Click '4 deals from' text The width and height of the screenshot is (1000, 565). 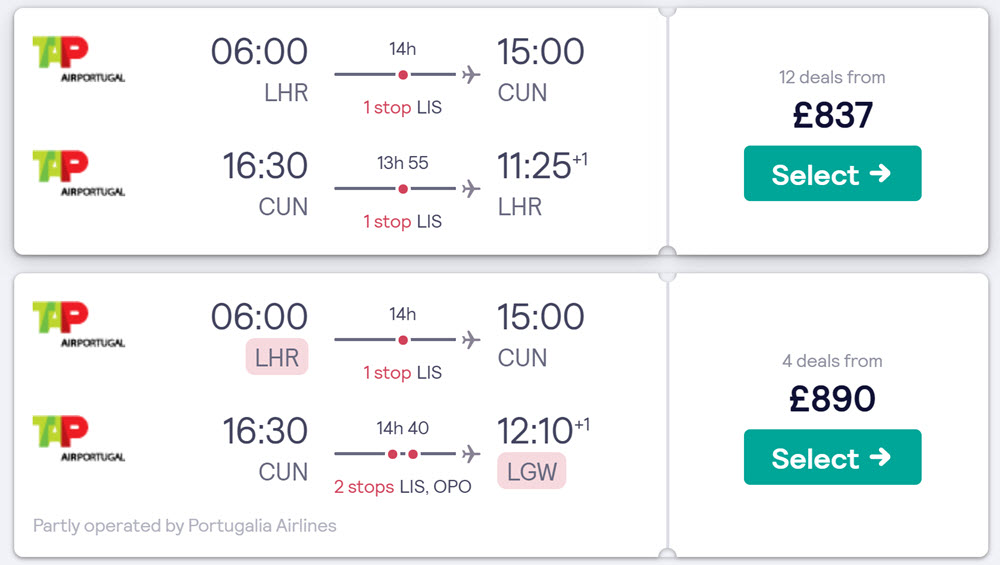[x=832, y=361]
